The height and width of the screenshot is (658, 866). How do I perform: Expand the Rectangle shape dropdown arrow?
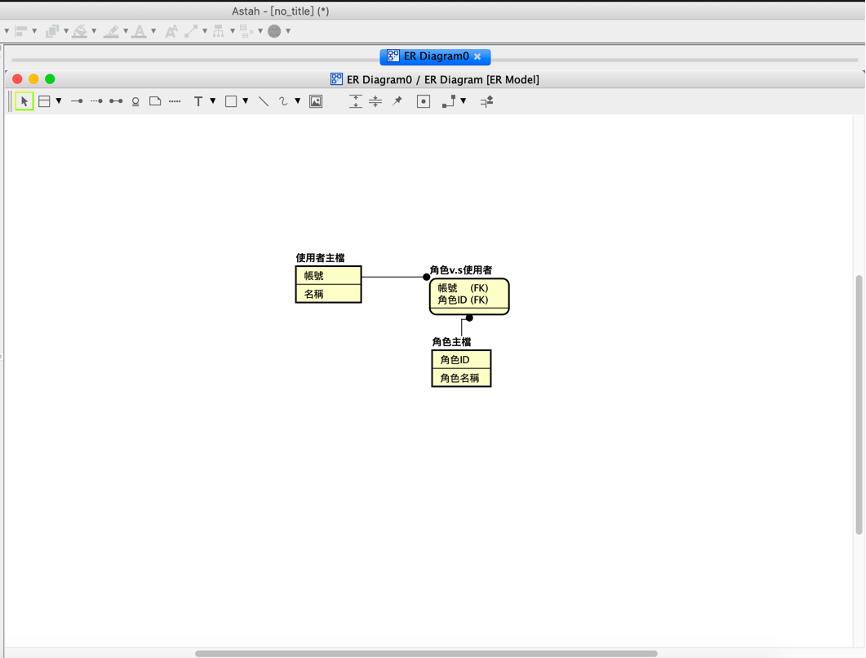coord(245,101)
